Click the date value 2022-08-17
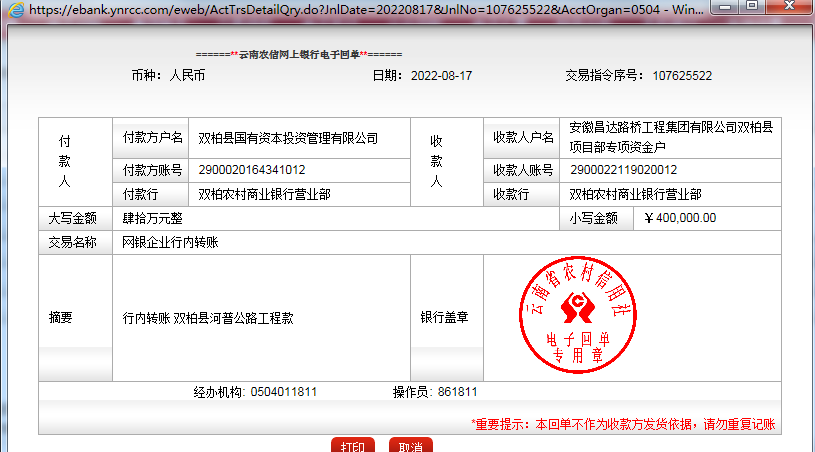 441,76
